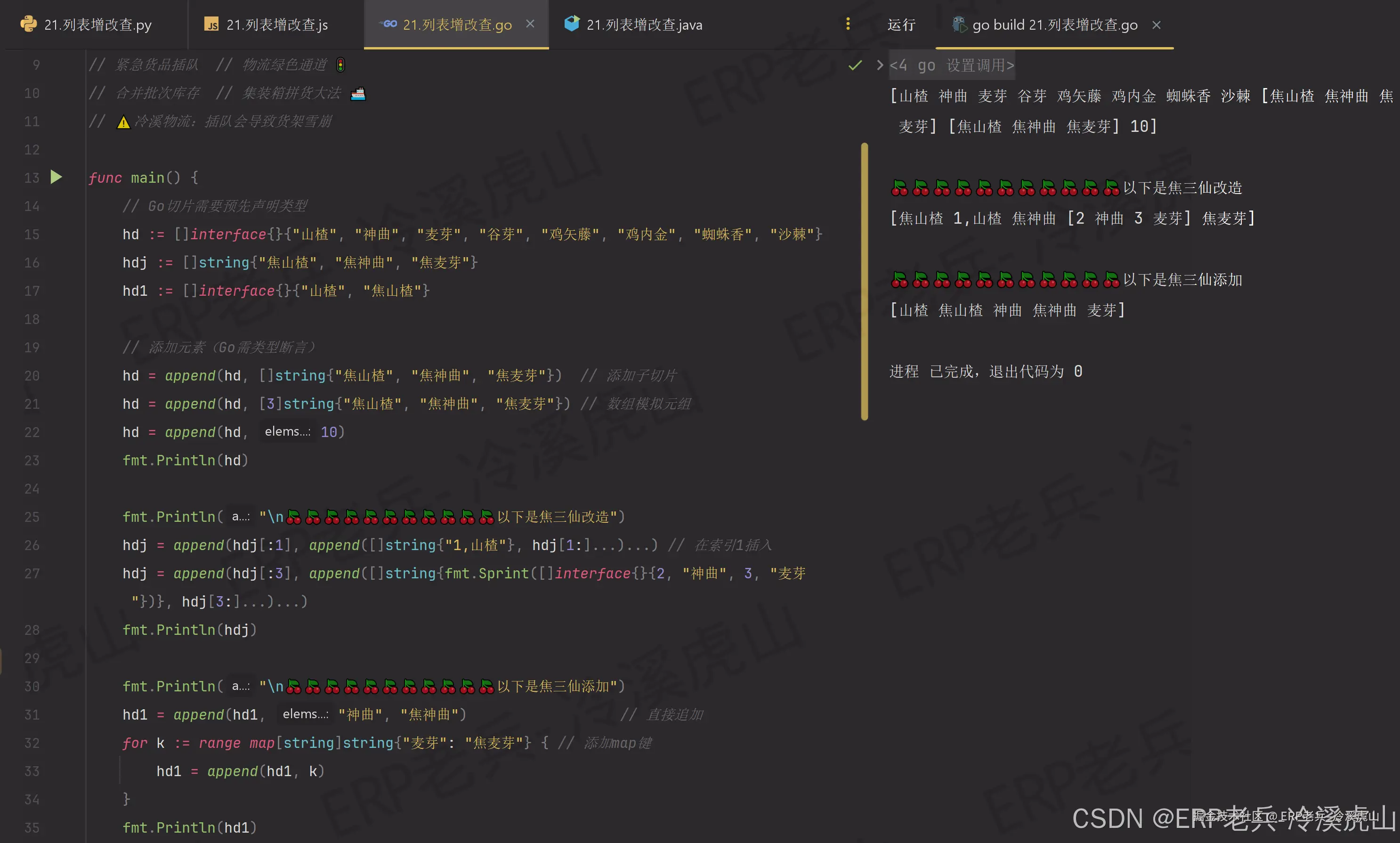Click the Go icon on the active .go tab
The width and height of the screenshot is (1400, 843).
point(388,24)
